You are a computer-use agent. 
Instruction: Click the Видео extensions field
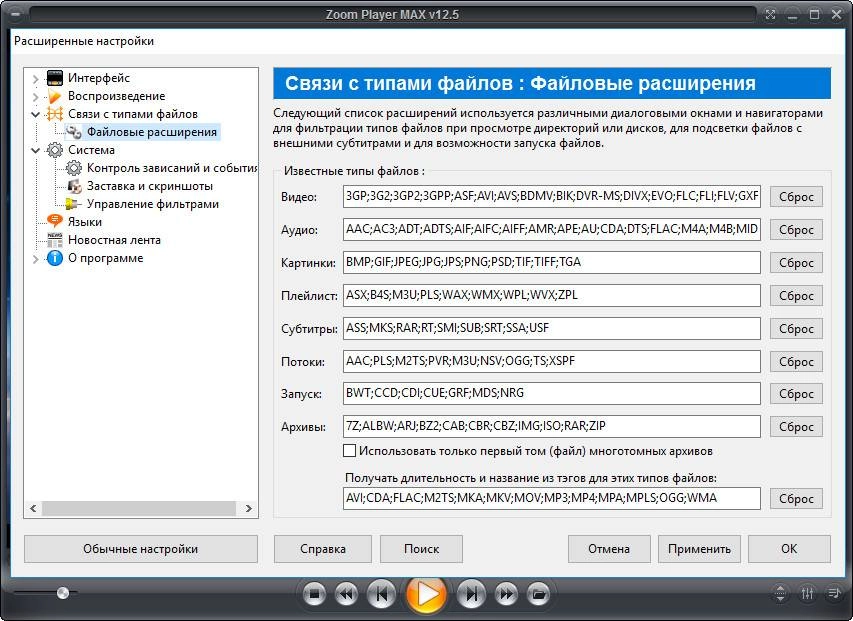[x=552, y=196]
